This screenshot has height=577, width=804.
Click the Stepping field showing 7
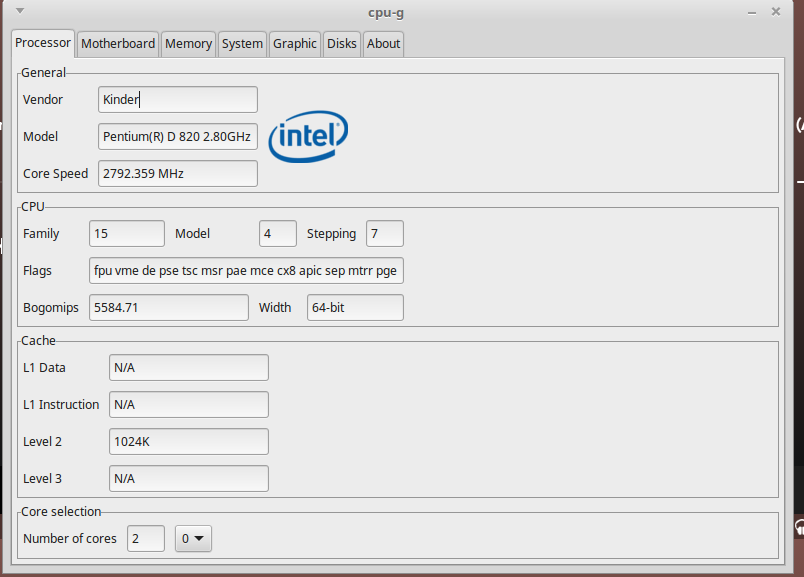(385, 233)
